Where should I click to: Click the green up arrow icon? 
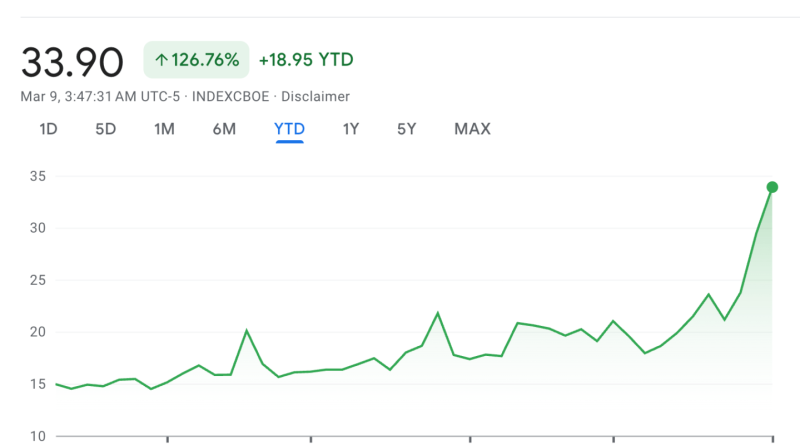(161, 60)
